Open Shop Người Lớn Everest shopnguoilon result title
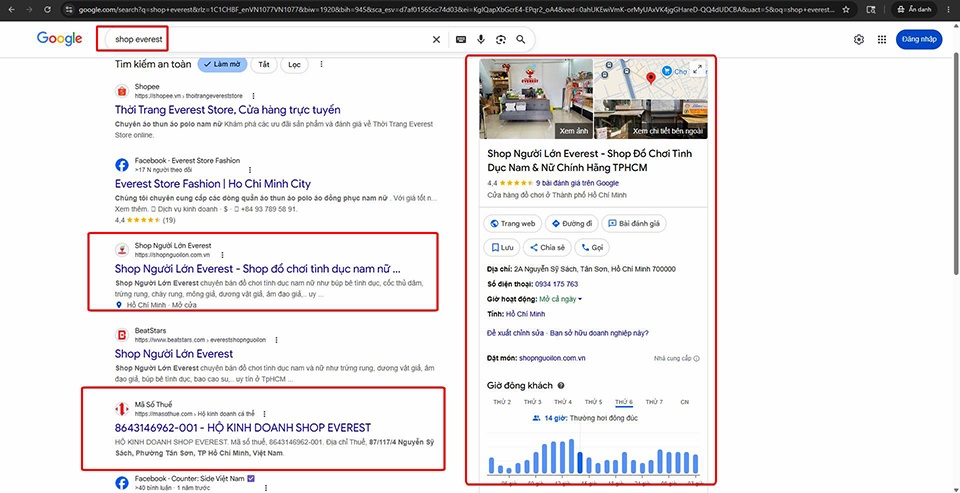The height and width of the screenshot is (493, 960). point(258,269)
